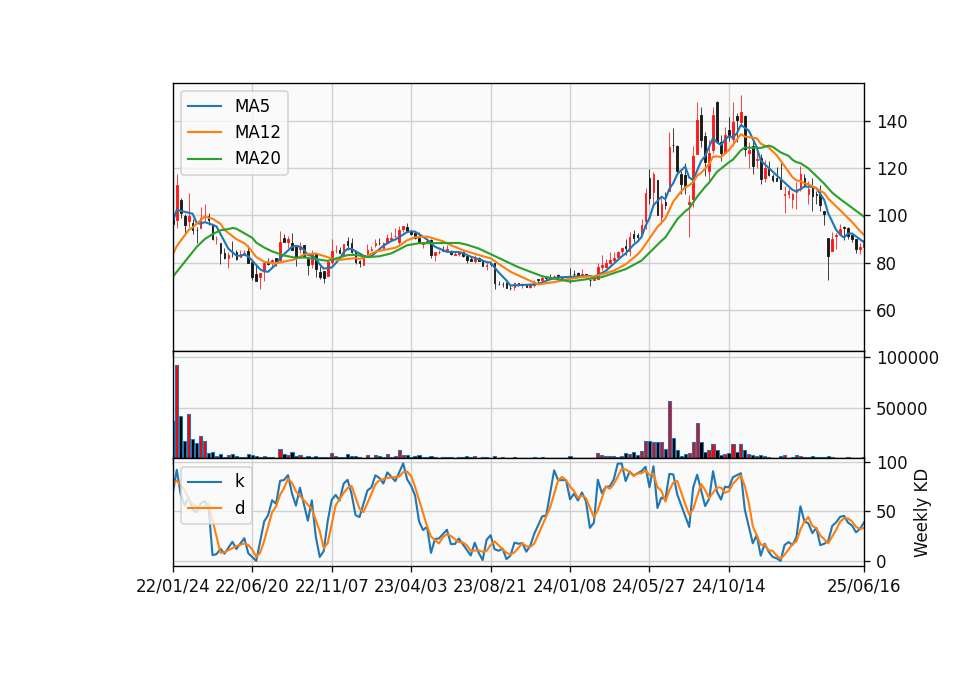Viewport: 960px width, 690px height.
Task: Click the 24/05/27 date label
Action: 649,586
